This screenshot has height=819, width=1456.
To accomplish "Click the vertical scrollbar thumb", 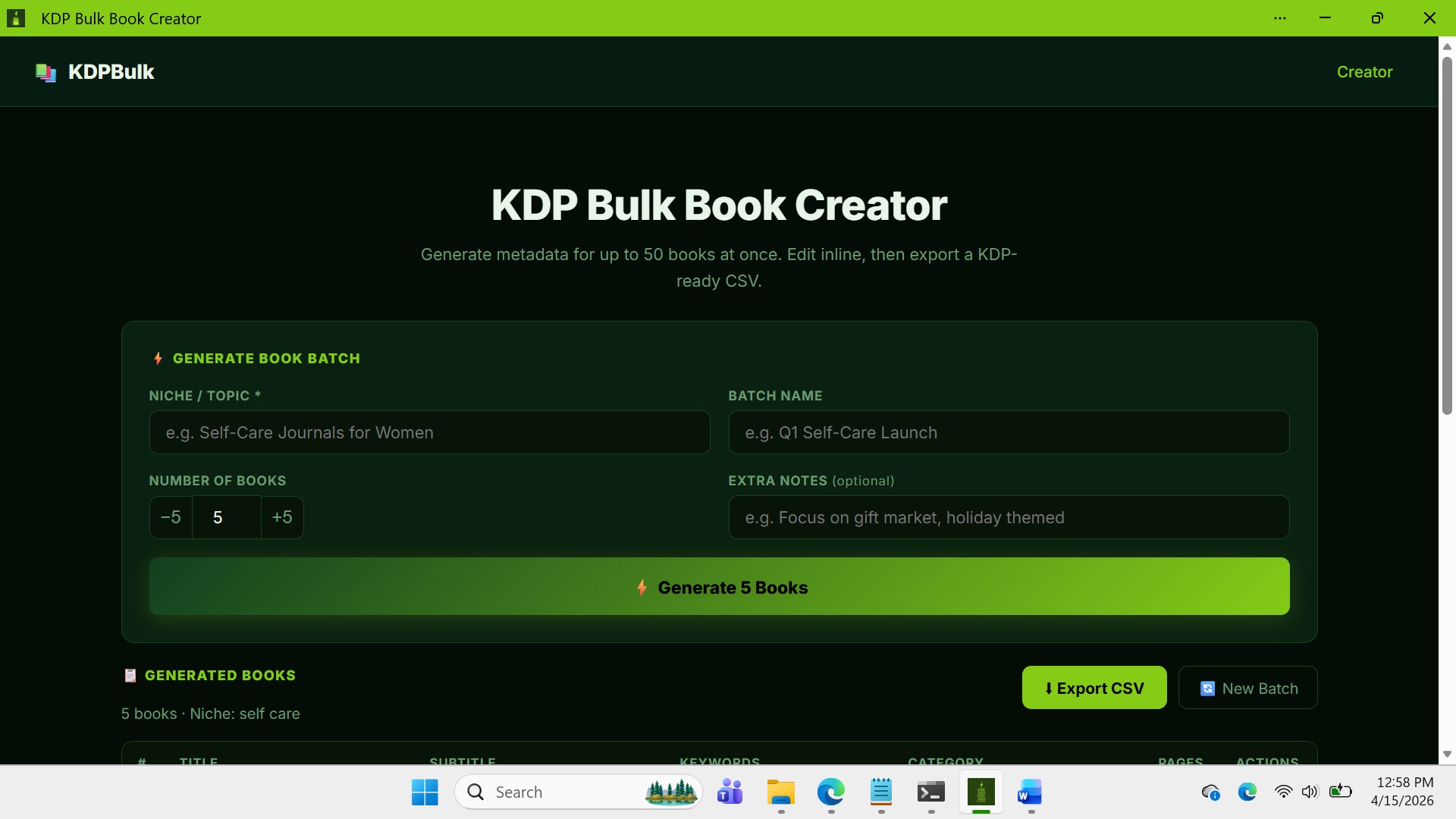I will tap(1447, 235).
